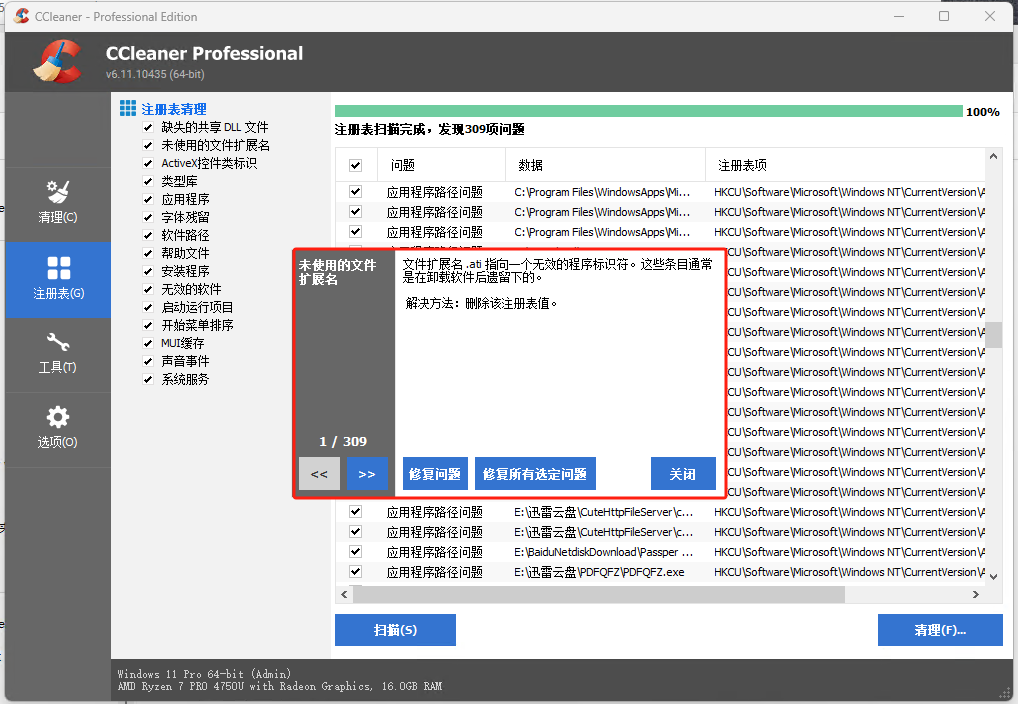The width and height of the screenshot is (1018, 704).
Task: Toggle MUI缓存 checkbox
Action: coord(148,344)
